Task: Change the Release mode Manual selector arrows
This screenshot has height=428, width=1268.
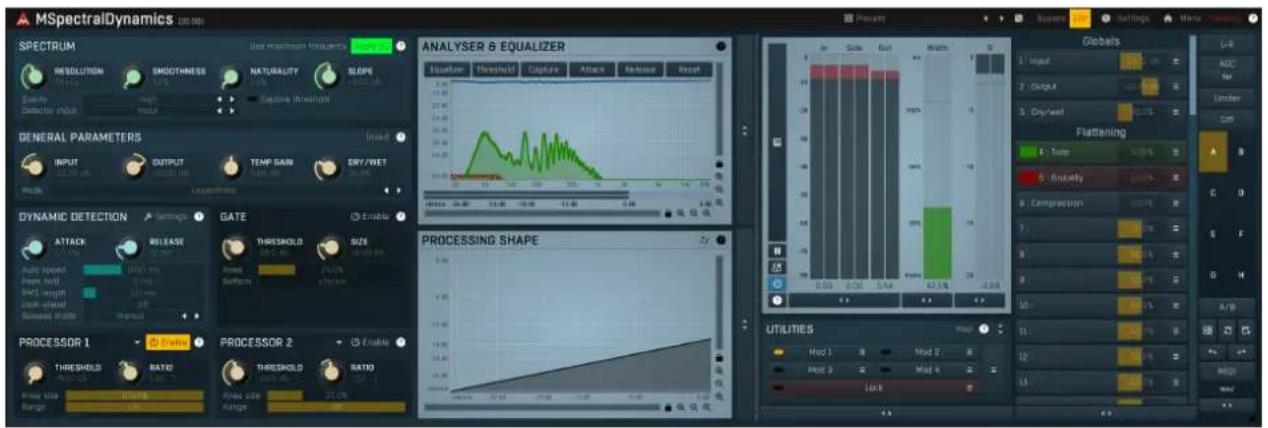Action: (189, 315)
